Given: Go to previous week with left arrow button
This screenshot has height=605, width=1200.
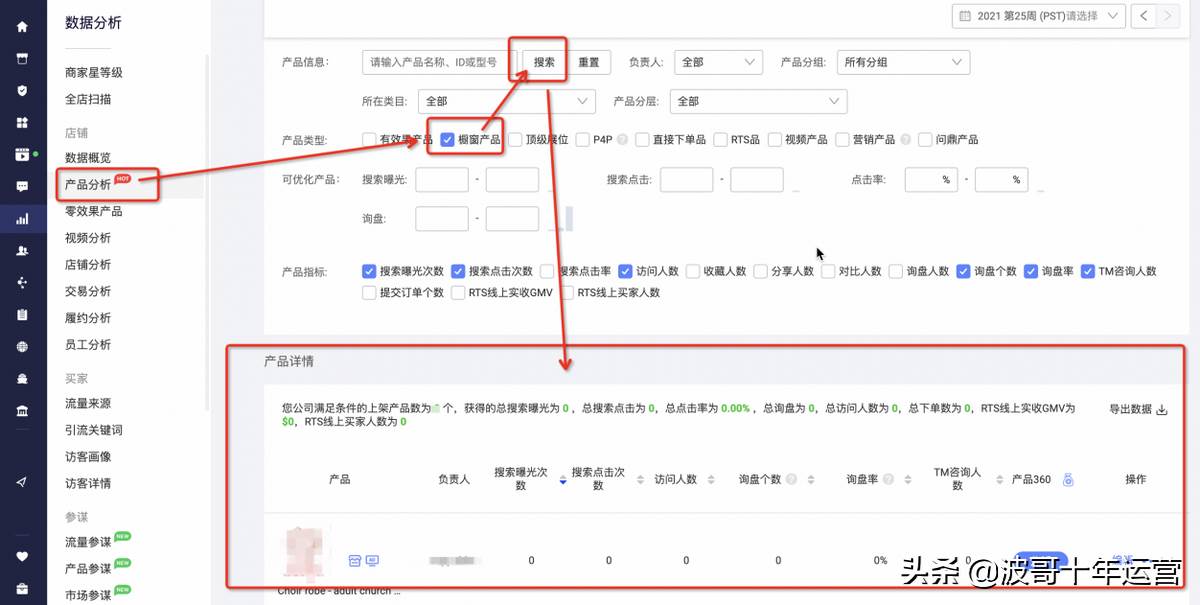Looking at the screenshot, I should click(1144, 16).
